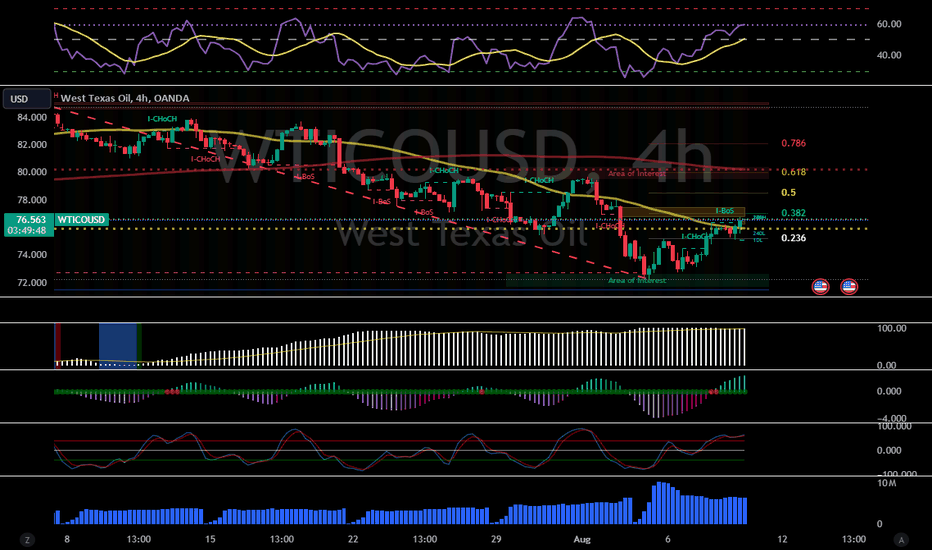Select the 0.5 Fibonacci level label
The height and width of the screenshot is (550, 932).
tap(788, 193)
